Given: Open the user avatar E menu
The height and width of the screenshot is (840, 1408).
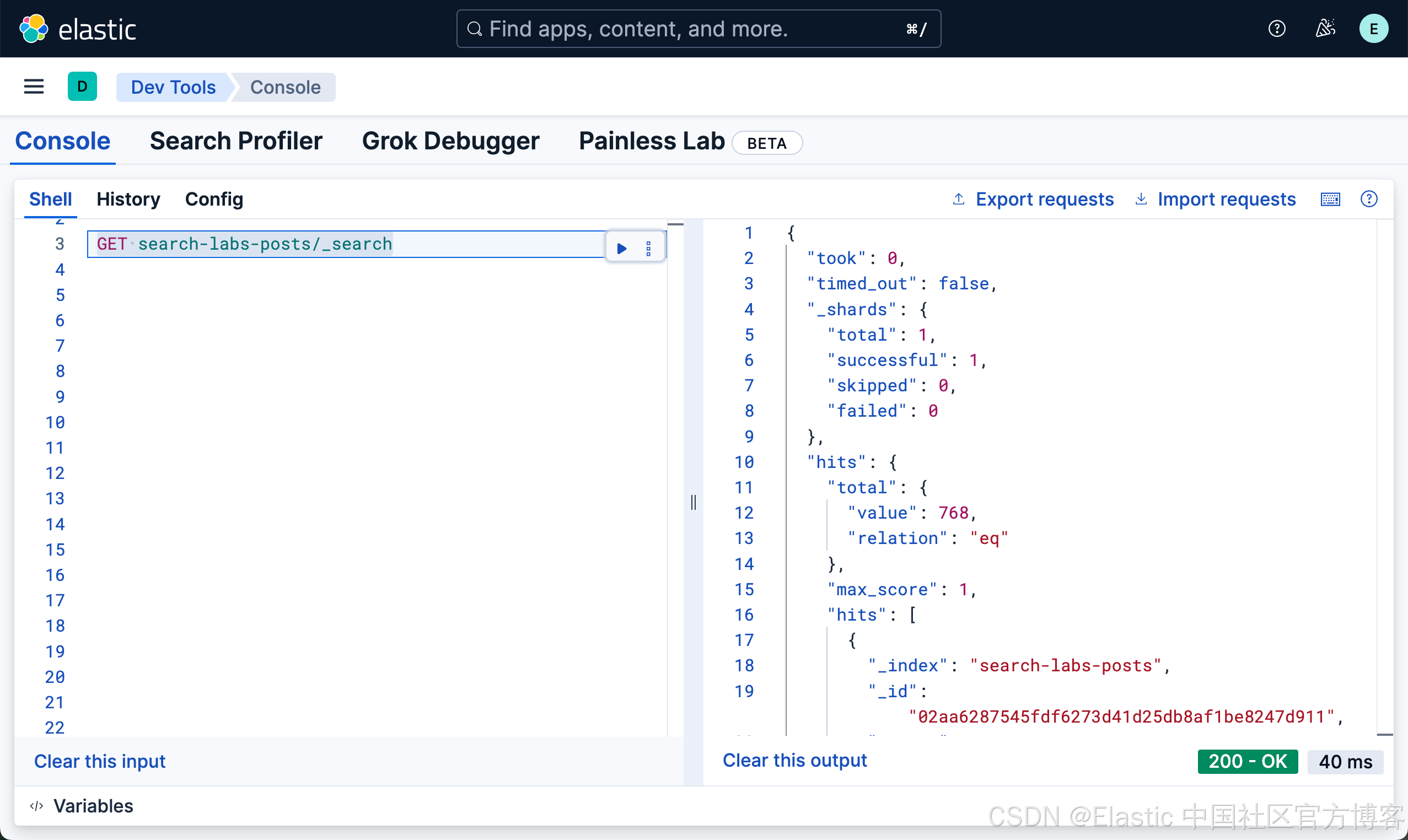Looking at the screenshot, I should pos(1373,29).
